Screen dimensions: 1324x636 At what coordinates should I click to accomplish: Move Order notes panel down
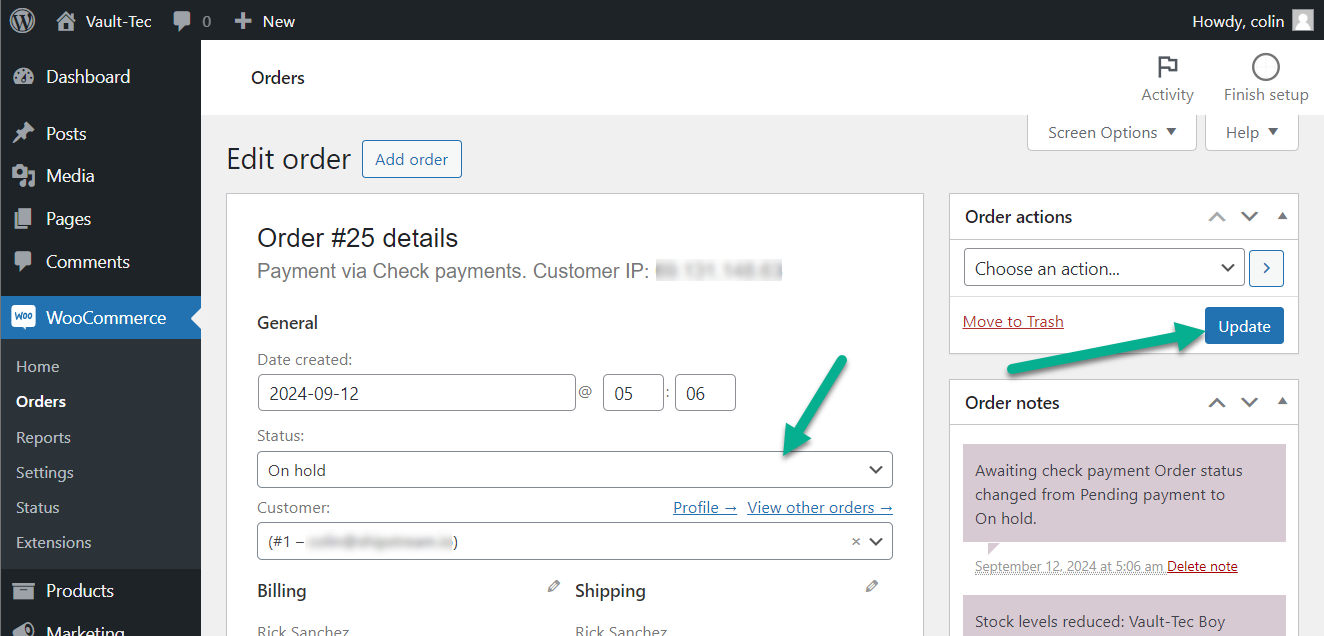click(x=1249, y=403)
